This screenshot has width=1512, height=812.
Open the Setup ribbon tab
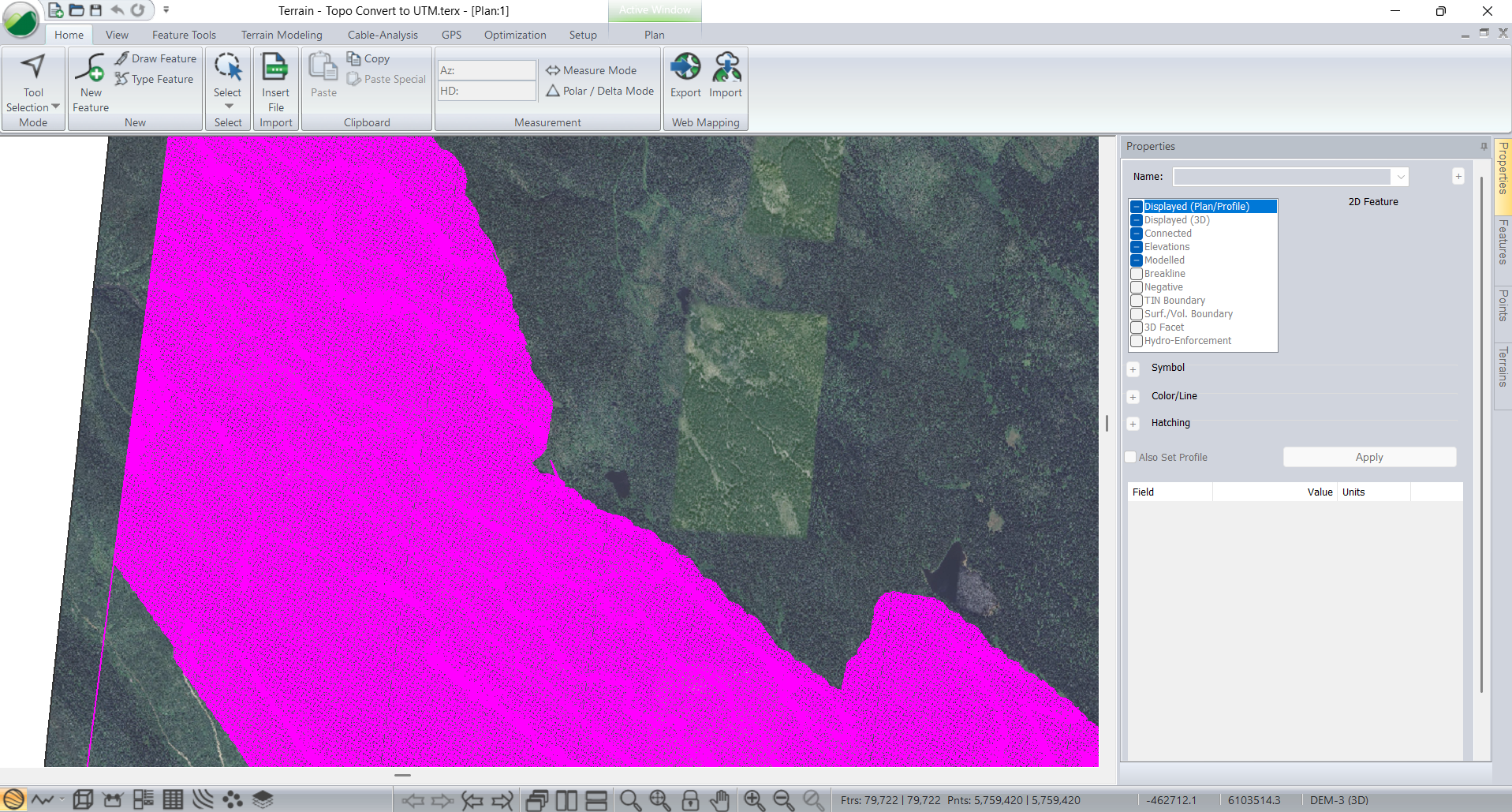click(x=583, y=35)
